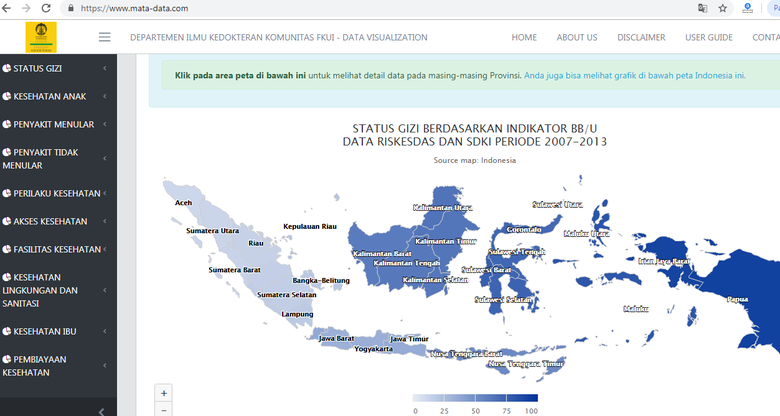Image resolution: width=780 pixels, height=416 pixels.
Task: Expand KESEHATAN LINGKUNGAN DAN SANITASI chevron
Action: pyautogui.click(x=104, y=290)
